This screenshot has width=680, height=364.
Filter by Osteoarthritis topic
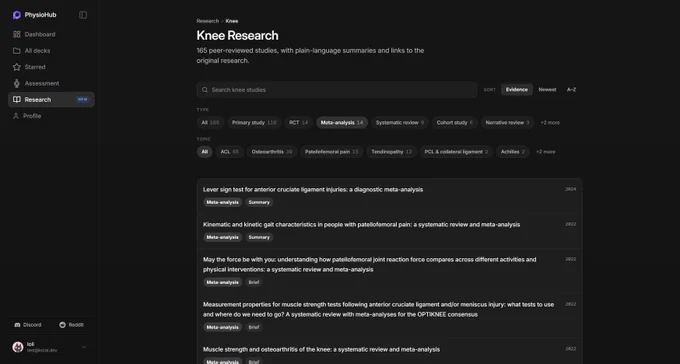coord(272,152)
